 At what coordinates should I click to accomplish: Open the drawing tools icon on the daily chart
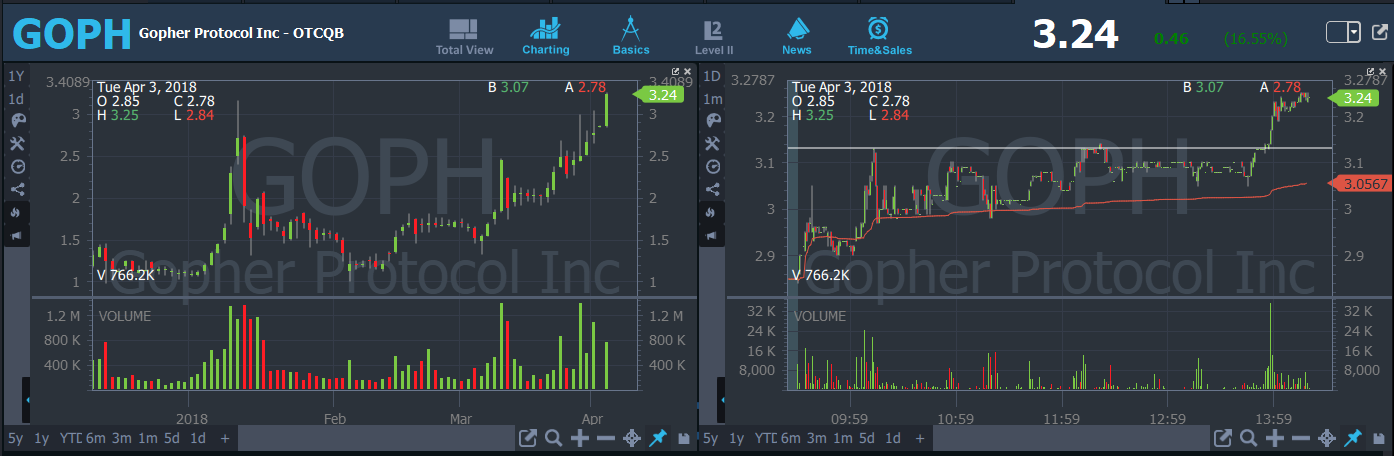point(17,143)
